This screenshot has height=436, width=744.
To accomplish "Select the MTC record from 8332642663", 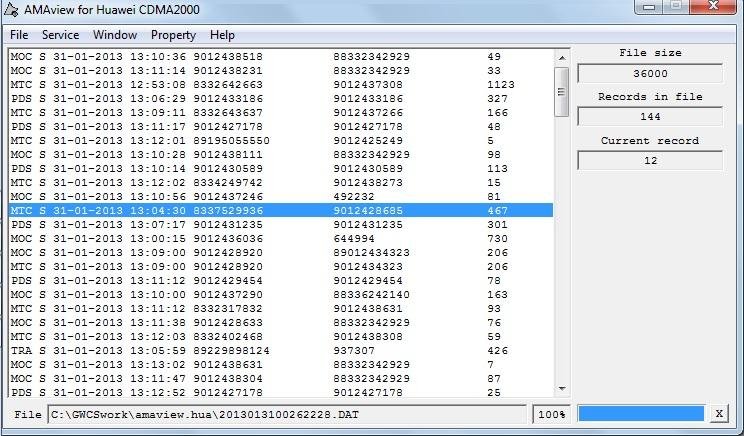I will [281, 84].
